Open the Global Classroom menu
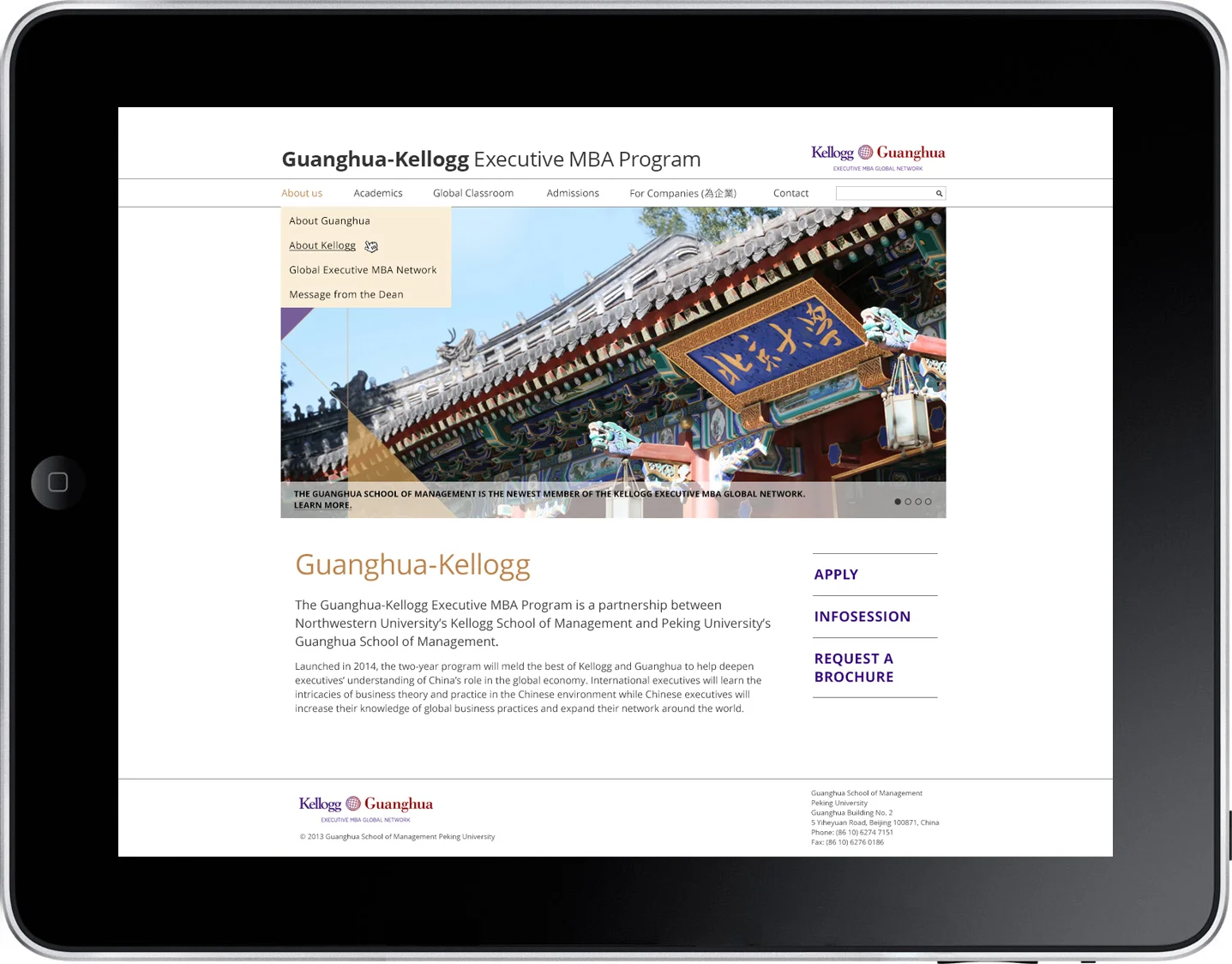Viewport: 1232px width, 964px height. [473, 194]
